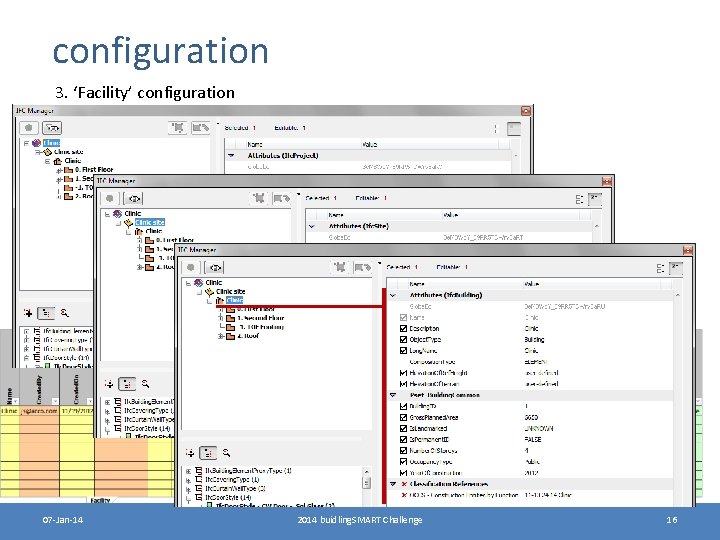Image resolution: width=720 pixels, height=540 pixels.
Task: Click the plus-arrow icon above the type list in front window
Action: coord(190,453)
